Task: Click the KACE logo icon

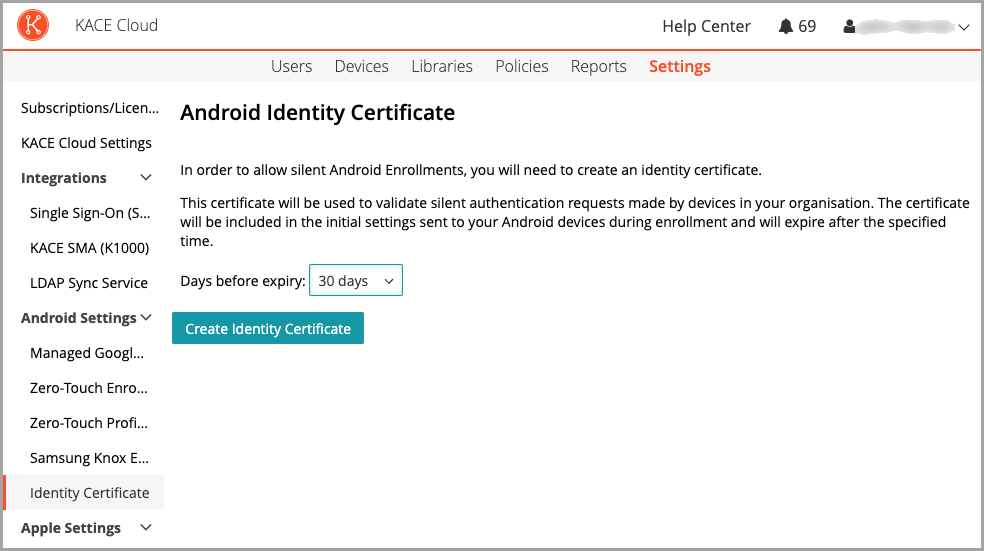Action: click(33, 26)
